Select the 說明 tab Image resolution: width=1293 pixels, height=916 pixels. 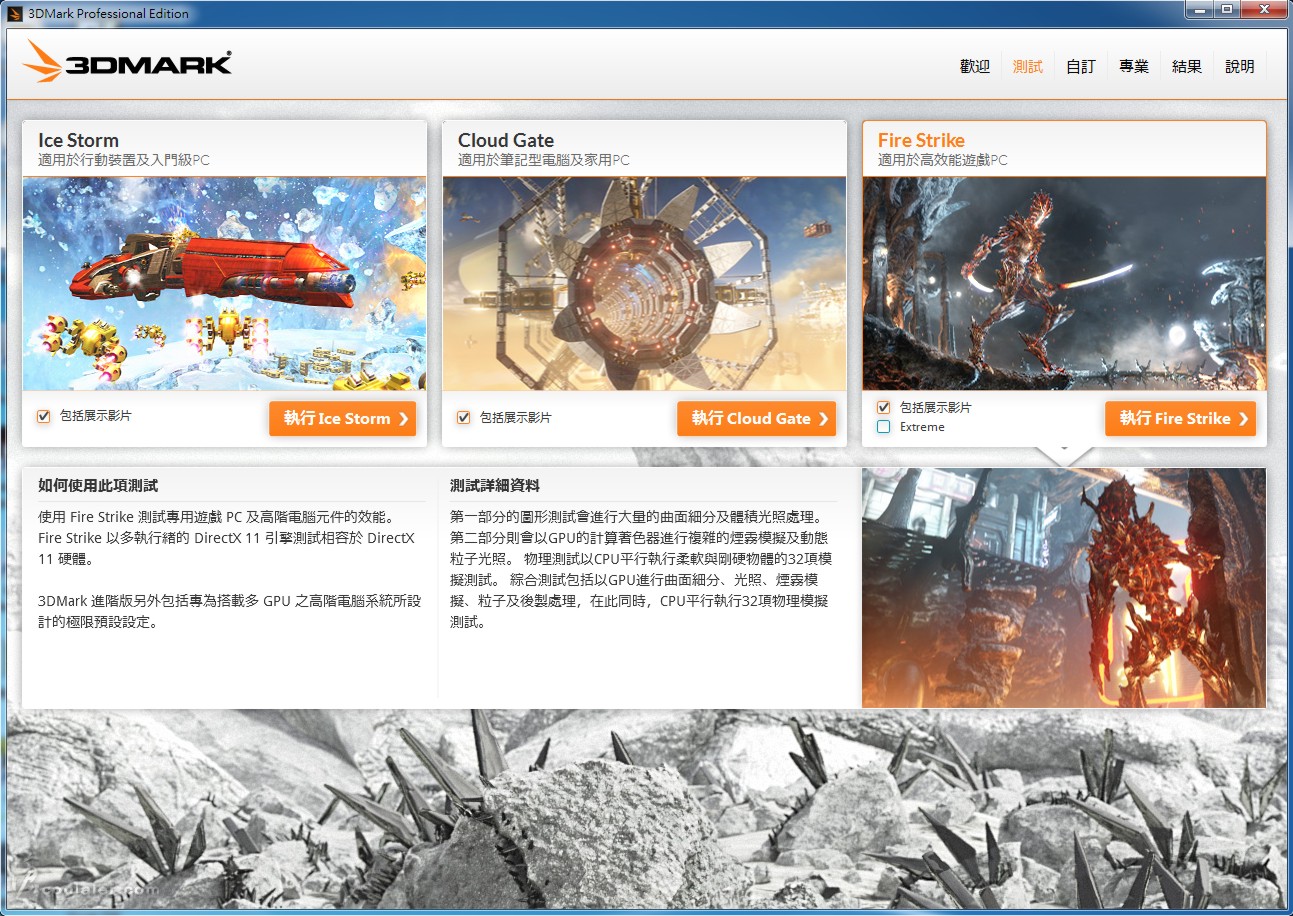[x=1240, y=66]
